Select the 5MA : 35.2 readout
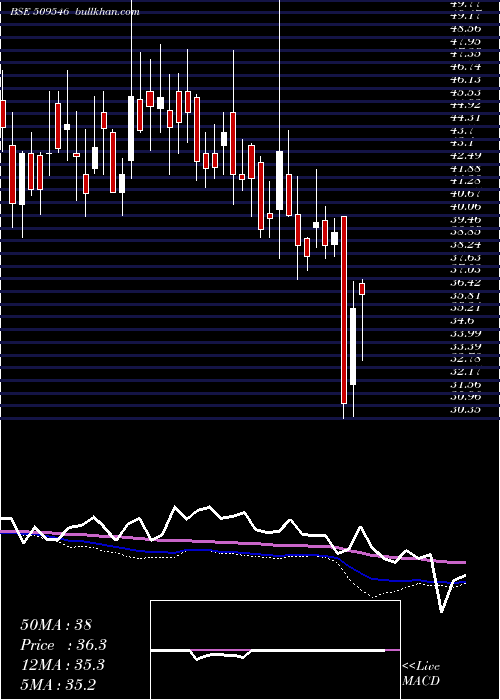Screen dimensions: 500x700 click(58, 685)
